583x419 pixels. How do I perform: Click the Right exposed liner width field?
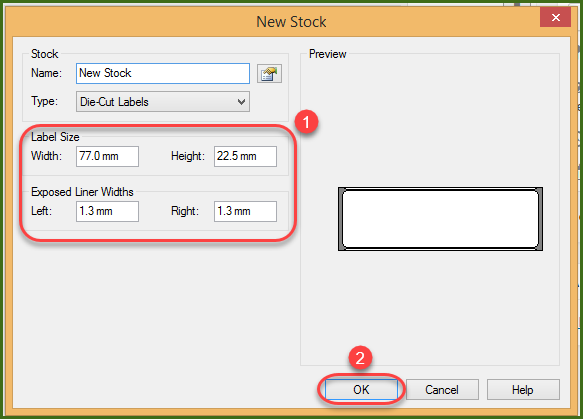pyautogui.click(x=245, y=211)
